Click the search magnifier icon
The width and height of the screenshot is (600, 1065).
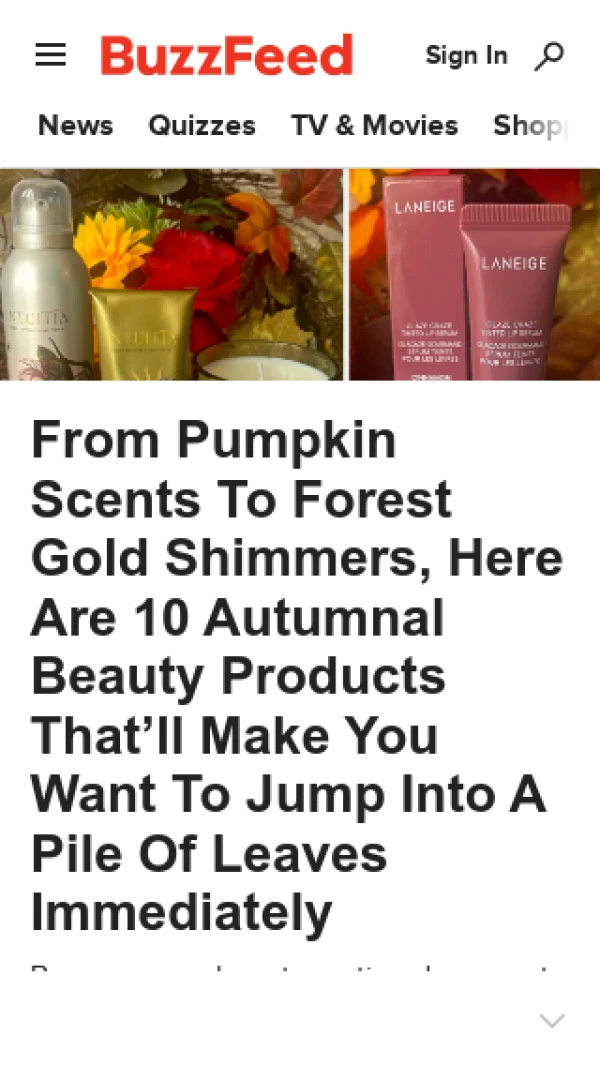tap(549, 56)
